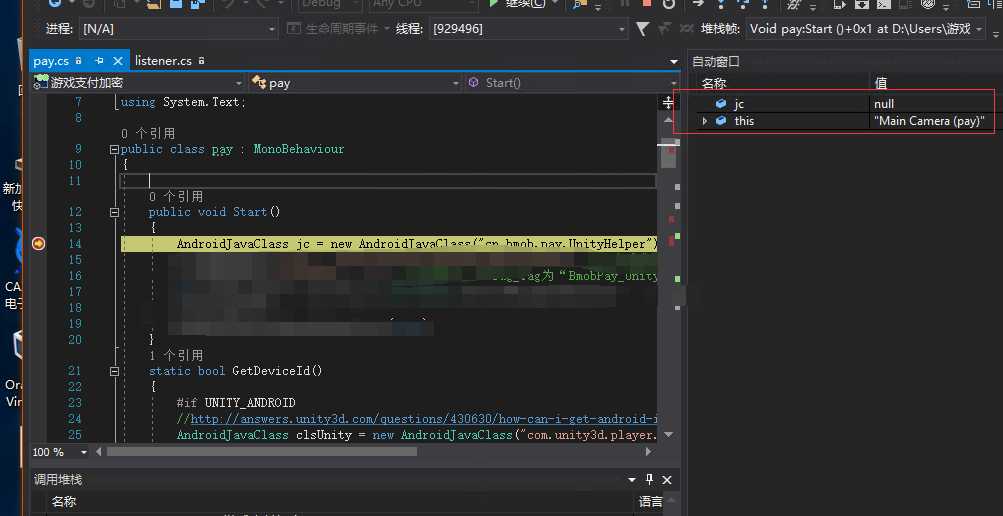Open the 100 % zoom dropdown

point(83,452)
